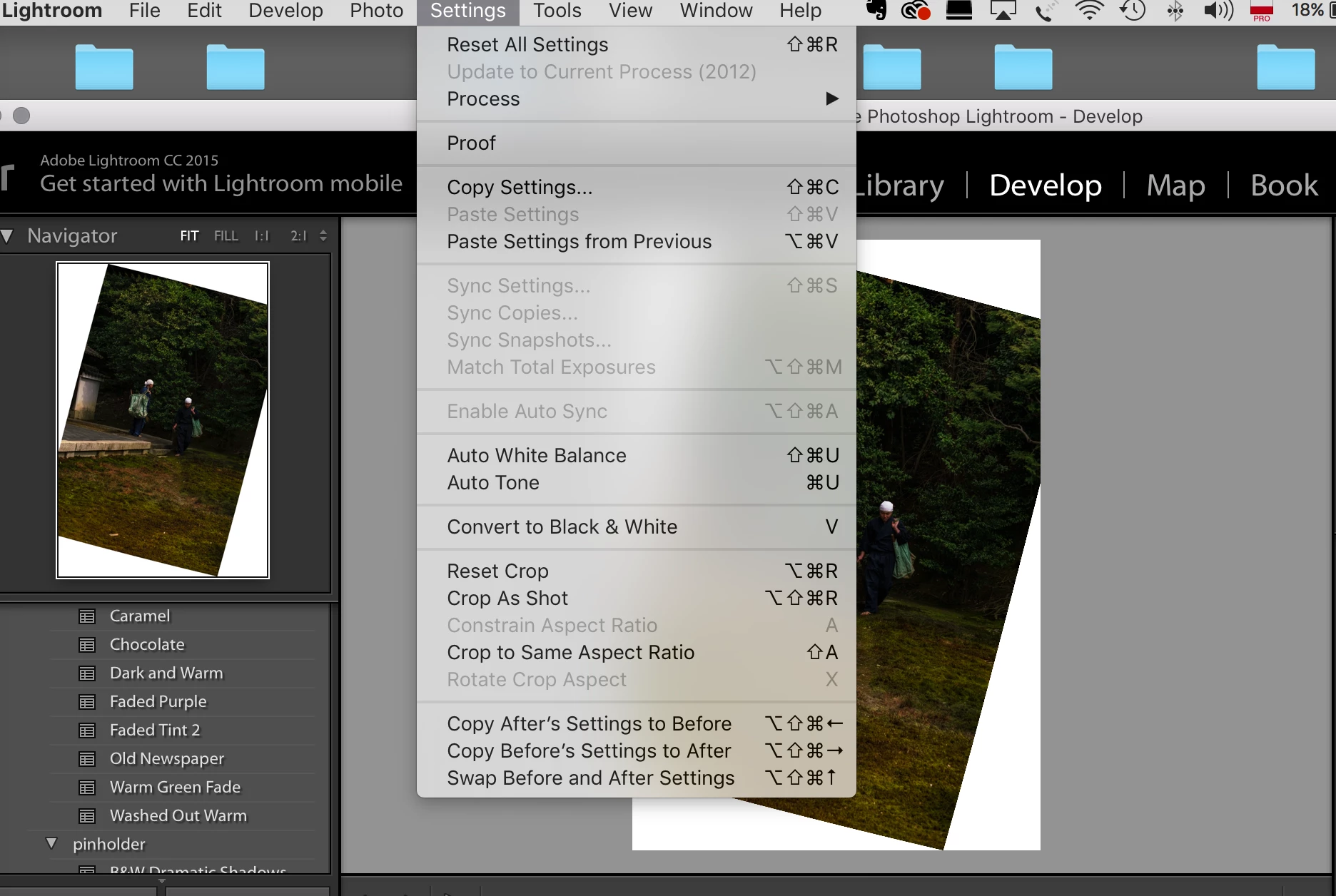Open the Navigator zoom level stepper arrows

pos(323,235)
